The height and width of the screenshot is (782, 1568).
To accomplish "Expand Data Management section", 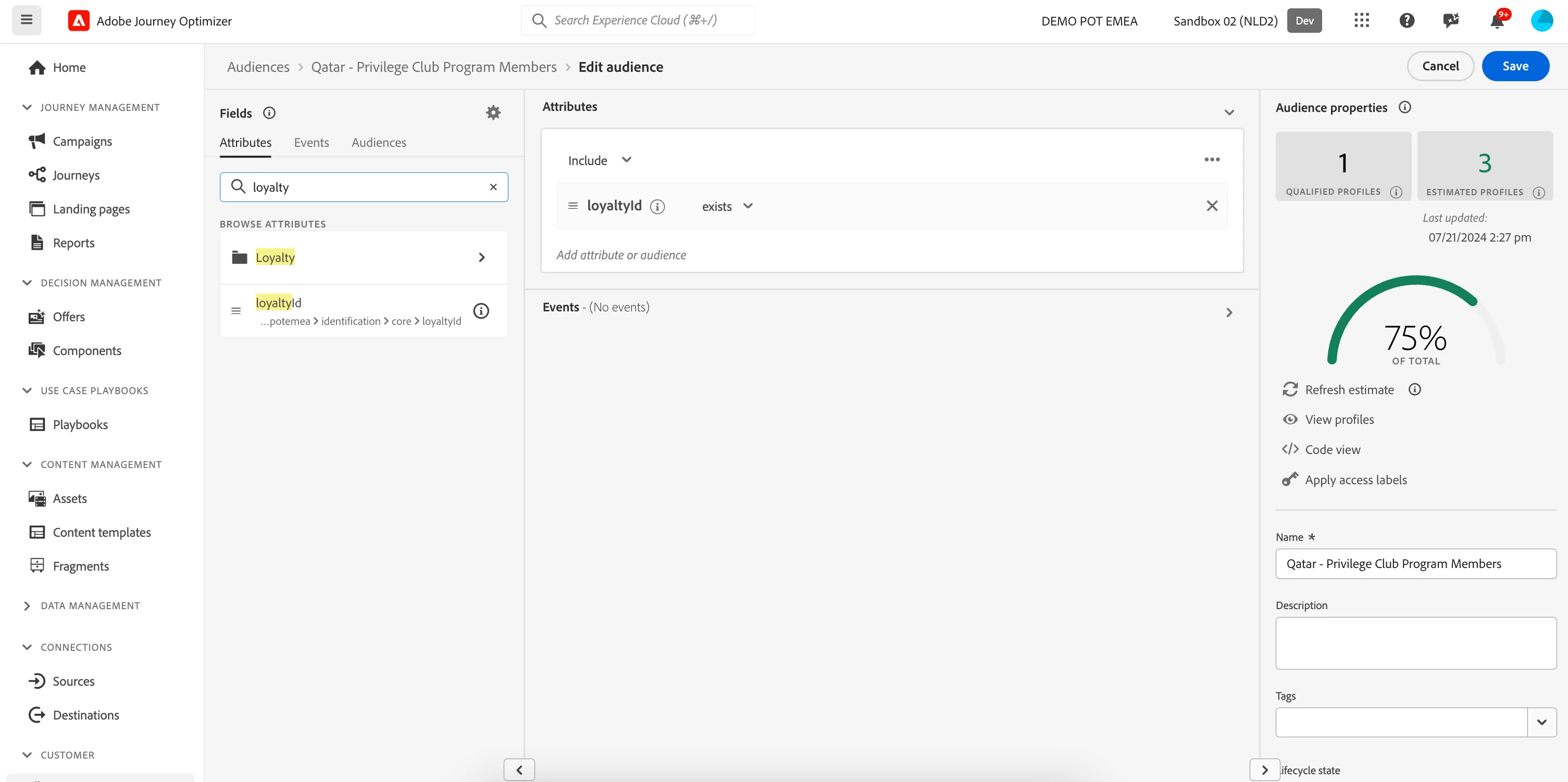I will pyautogui.click(x=27, y=606).
